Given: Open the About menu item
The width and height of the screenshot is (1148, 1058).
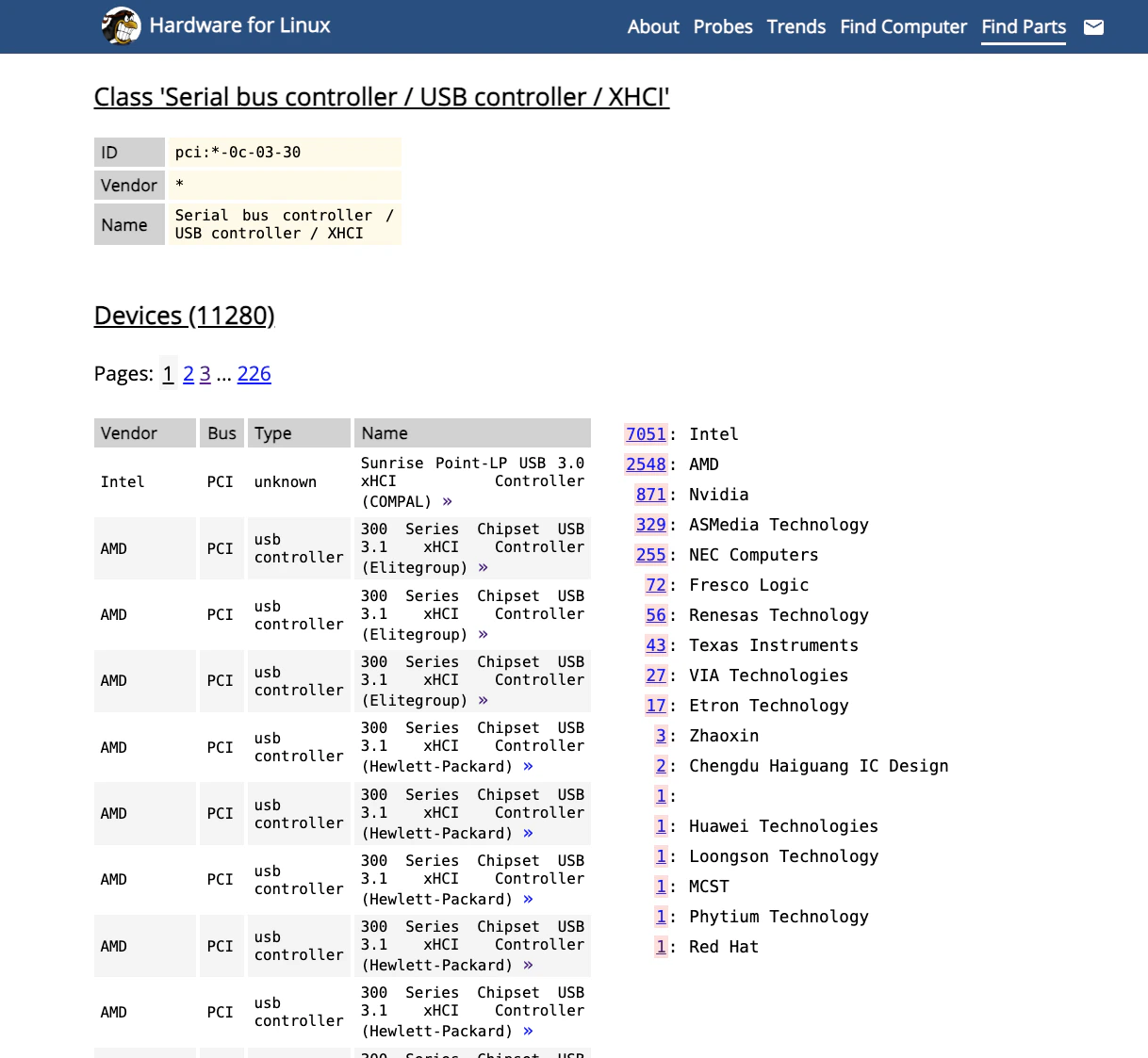Looking at the screenshot, I should tap(653, 27).
